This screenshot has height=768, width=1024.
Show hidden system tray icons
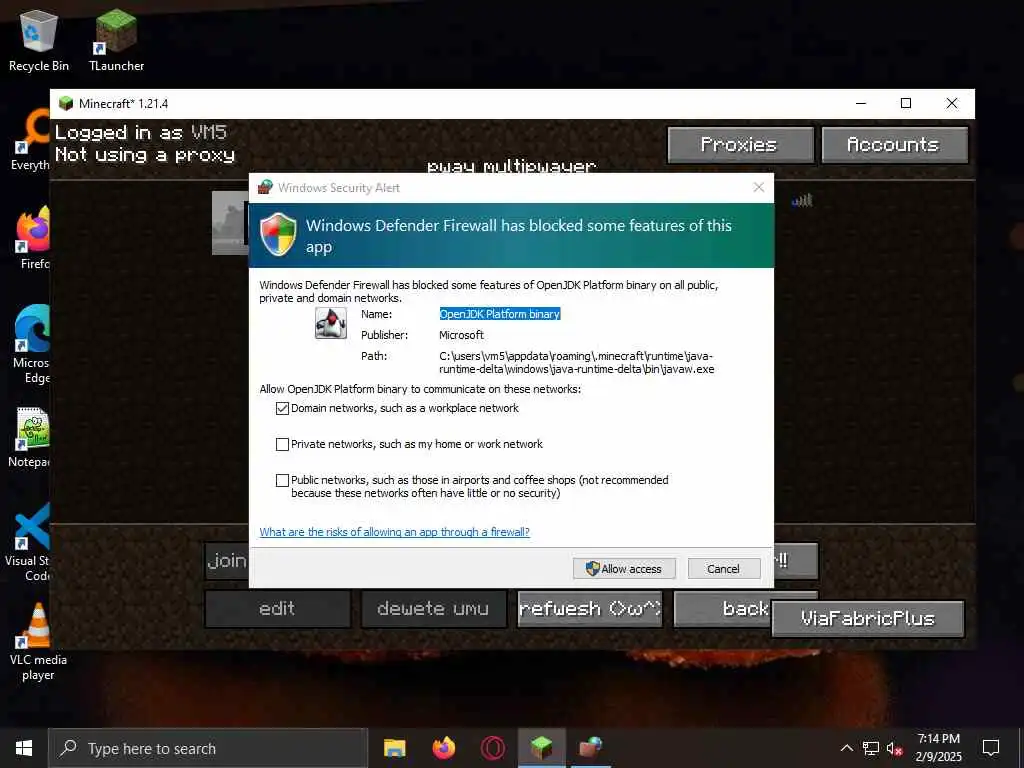click(846, 748)
